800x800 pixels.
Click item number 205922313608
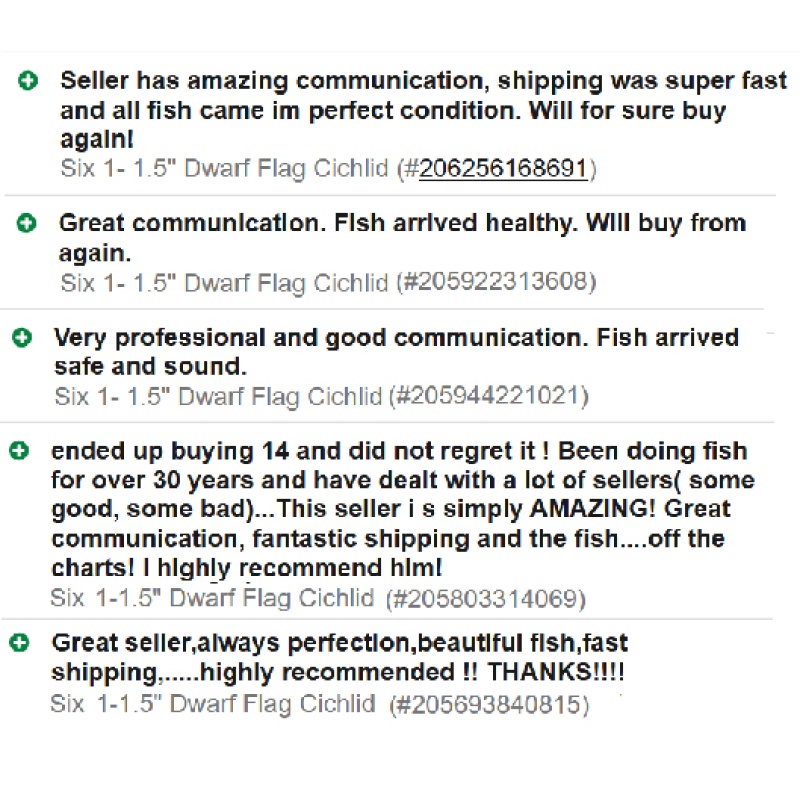click(x=496, y=282)
